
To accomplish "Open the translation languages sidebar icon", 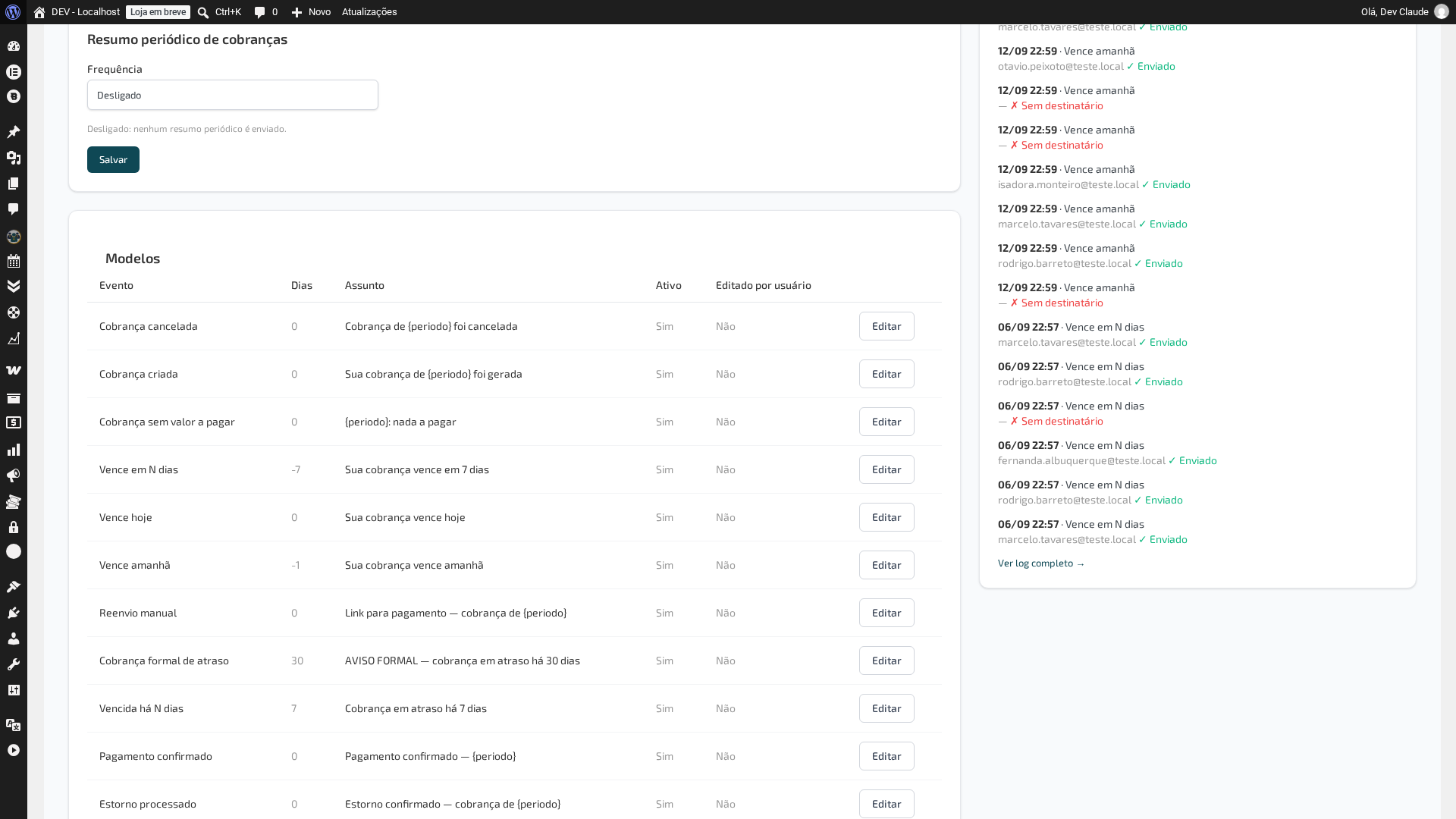I will [14, 725].
